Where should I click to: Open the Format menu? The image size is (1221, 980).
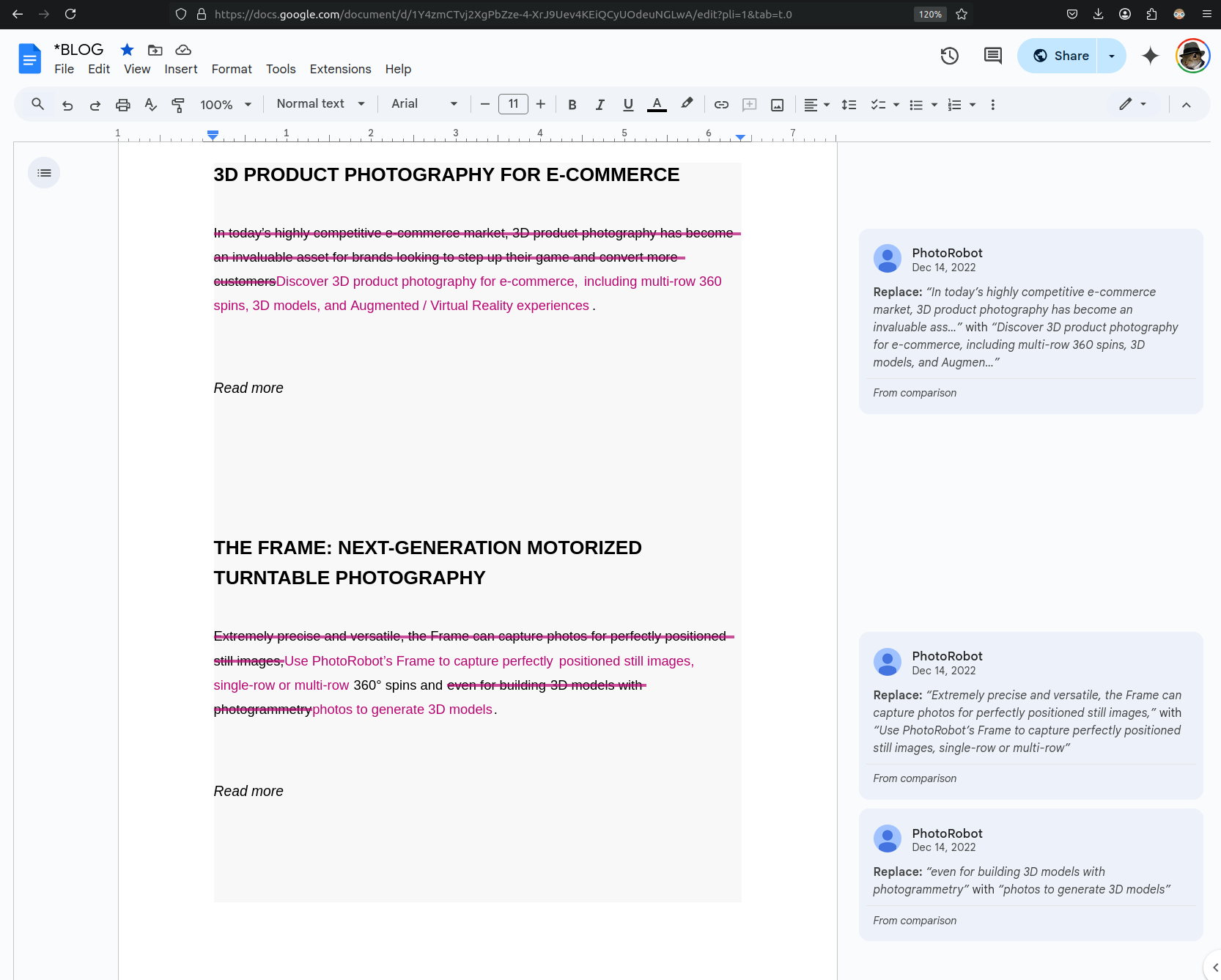[x=232, y=69]
